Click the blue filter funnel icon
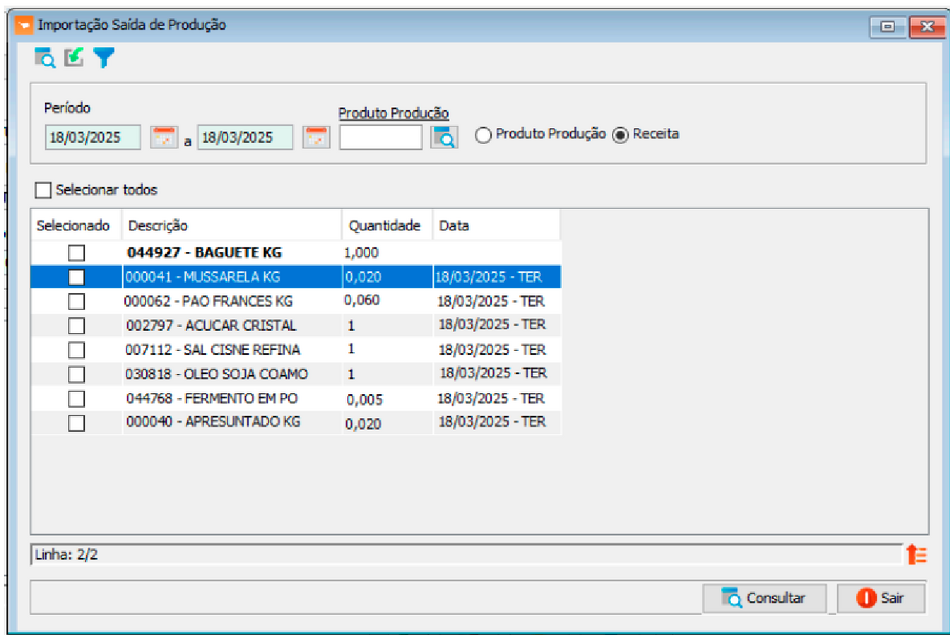Image resolution: width=950 pixels, height=635 pixels. [104, 58]
